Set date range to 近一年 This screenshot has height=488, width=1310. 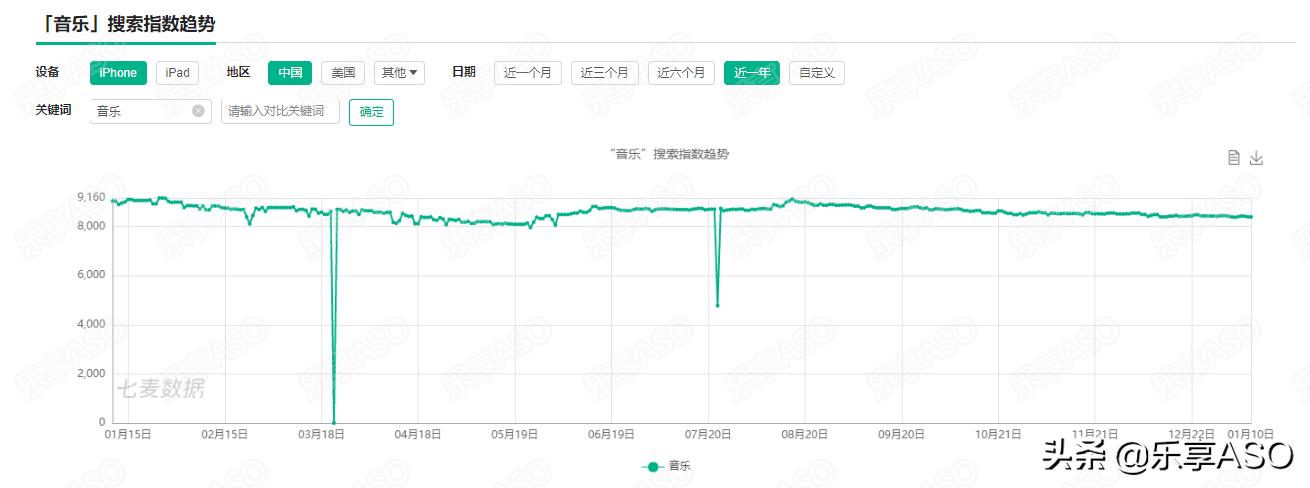coord(752,73)
